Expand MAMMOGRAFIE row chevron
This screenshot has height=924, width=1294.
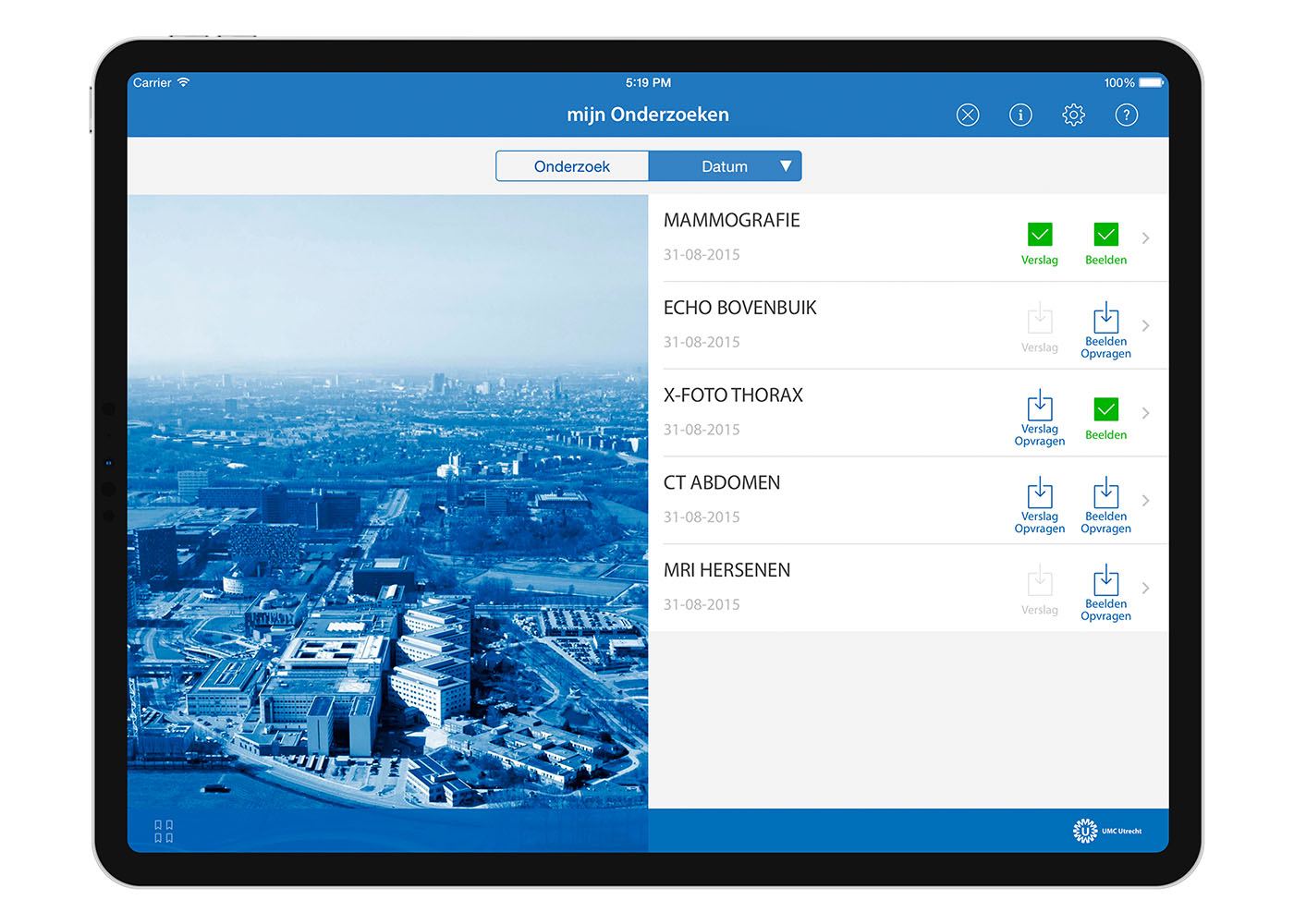(1146, 238)
